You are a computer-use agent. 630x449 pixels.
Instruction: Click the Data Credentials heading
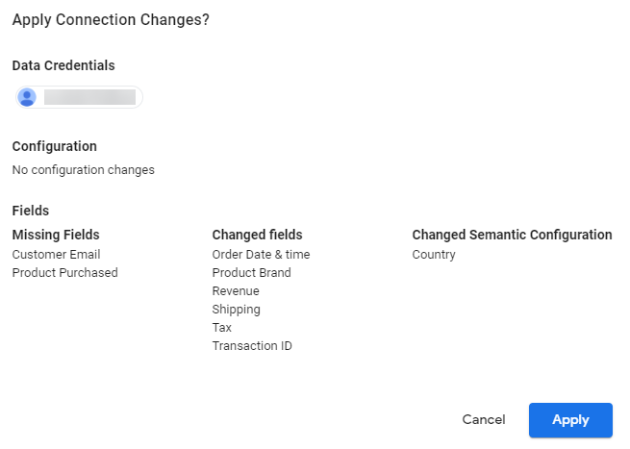(x=63, y=65)
